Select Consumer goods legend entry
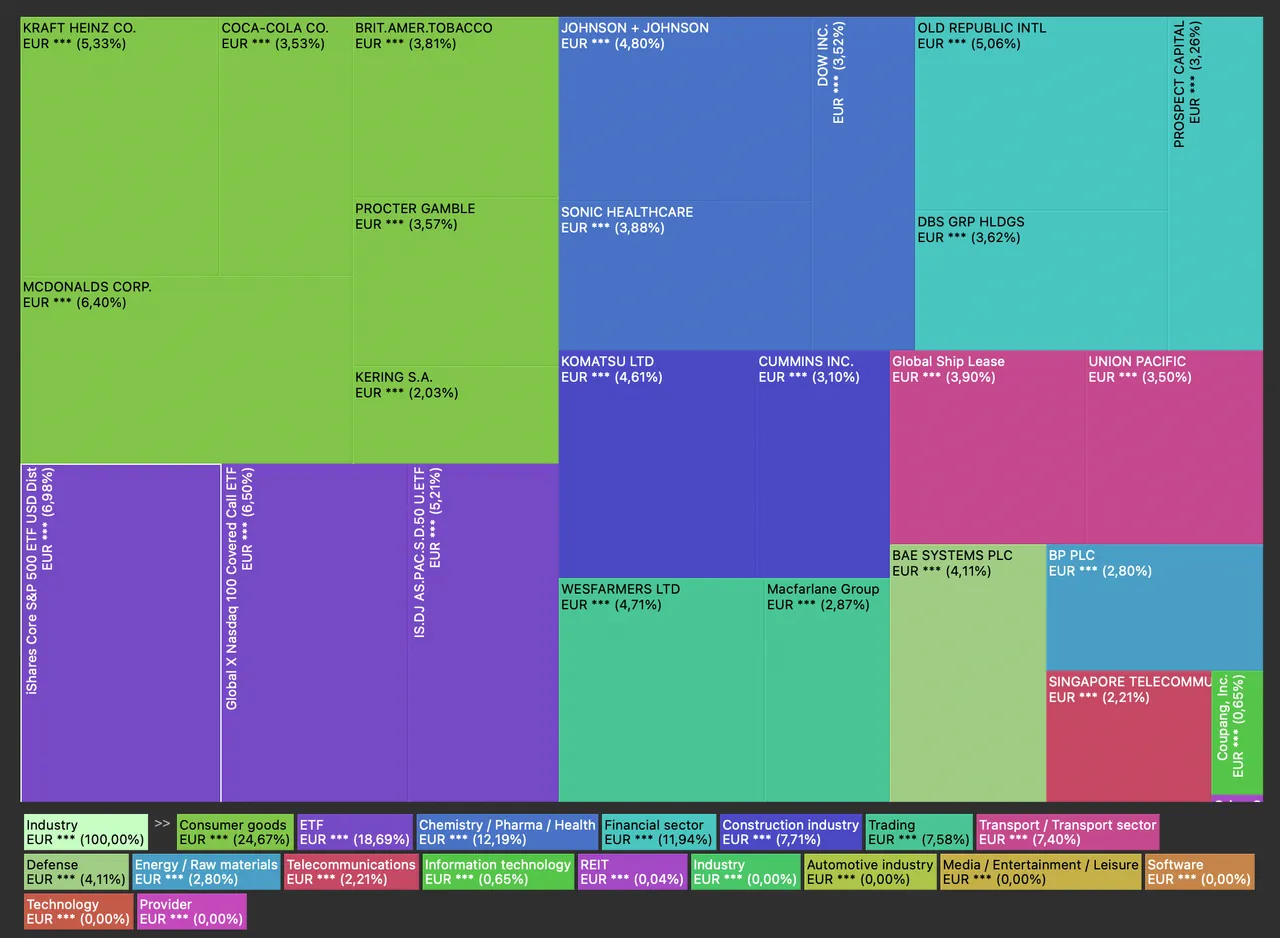Screen dimensions: 1280x938 235,832
